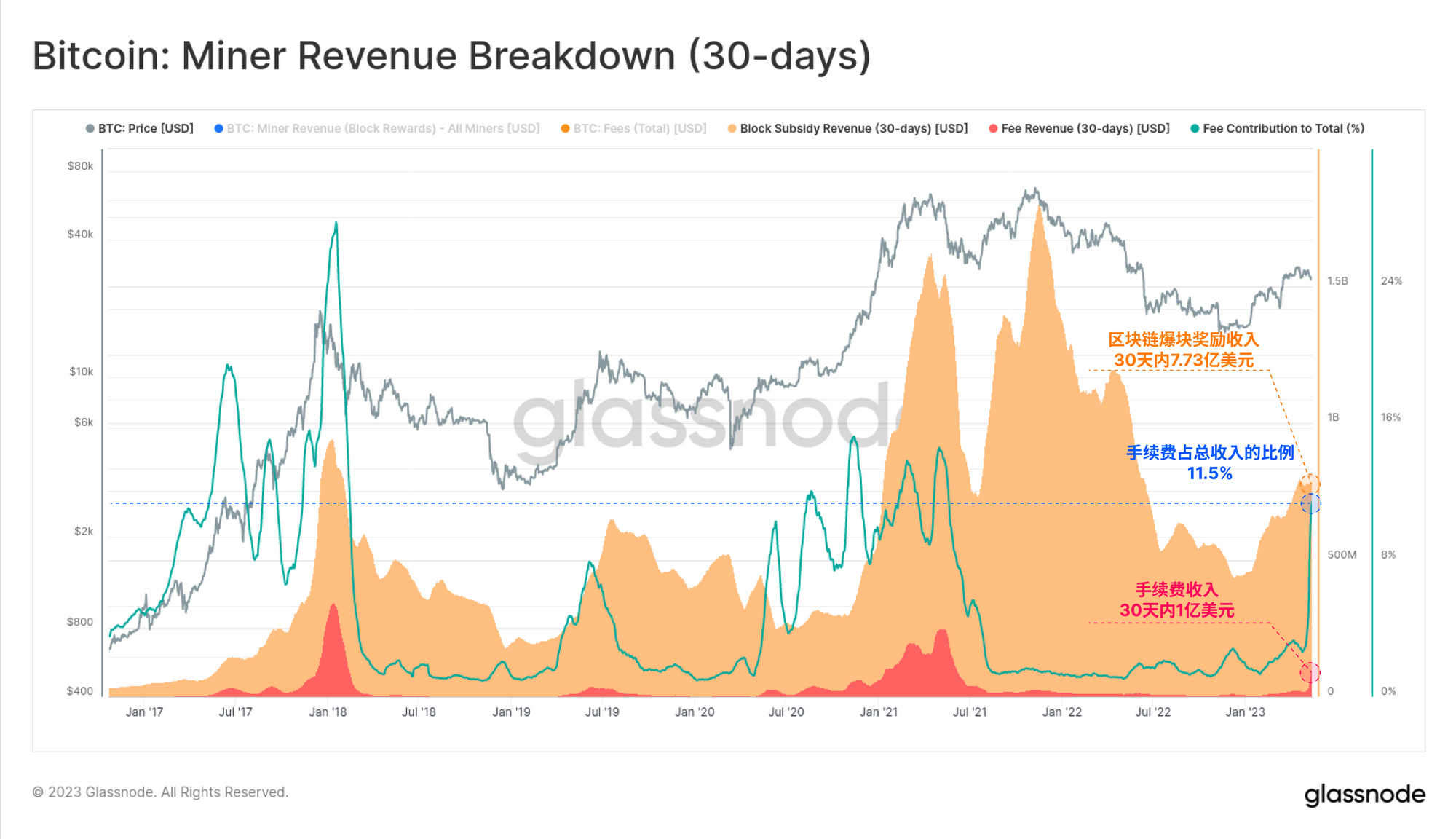Viewport: 1456px width, 839px height.
Task: Click the red dashed circle marker near baseline
Action: tap(1310, 671)
